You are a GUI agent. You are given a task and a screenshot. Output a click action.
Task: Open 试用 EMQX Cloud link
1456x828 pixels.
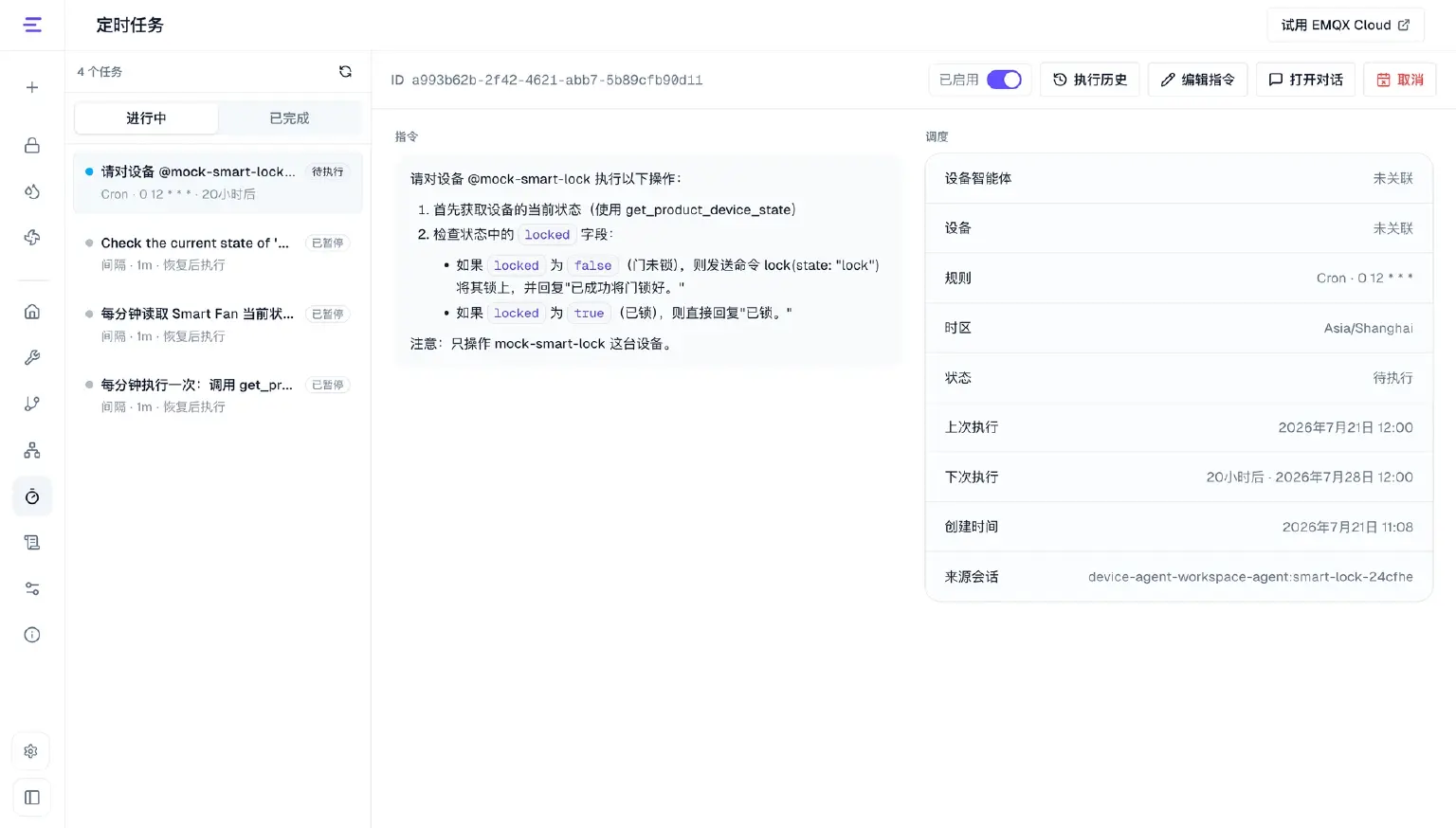coord(1346,25)
